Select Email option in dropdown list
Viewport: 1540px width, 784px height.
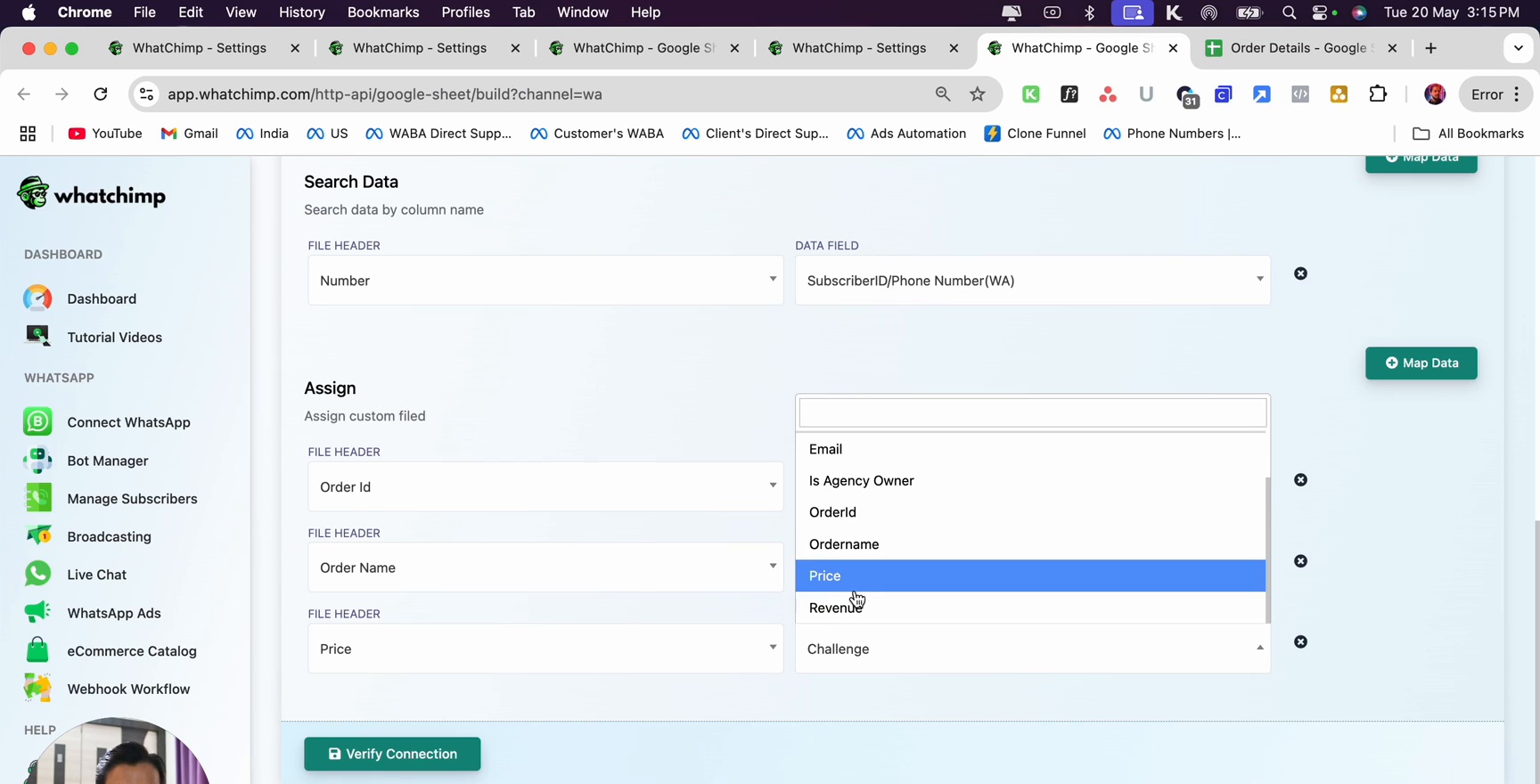pos(1030,449)
